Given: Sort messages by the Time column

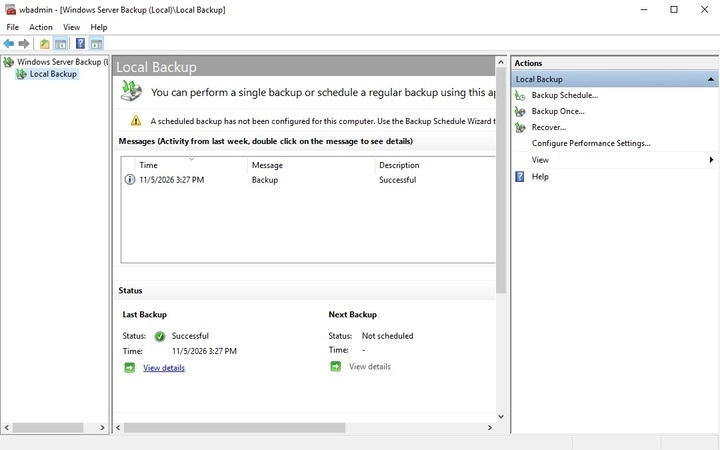Looking at the screenshot, I should pos(191,165).
